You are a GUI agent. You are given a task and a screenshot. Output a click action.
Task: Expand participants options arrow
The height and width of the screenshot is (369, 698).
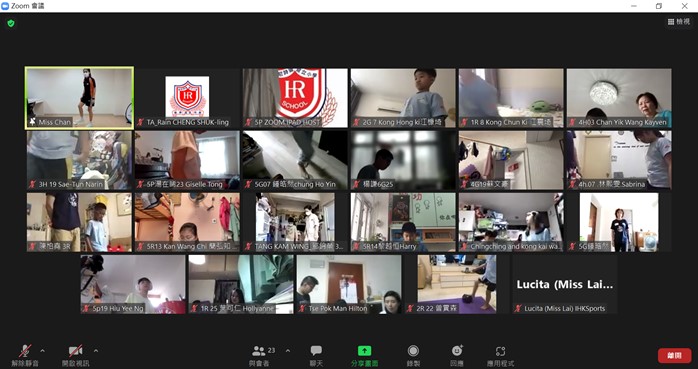click(x=288, y=350)
